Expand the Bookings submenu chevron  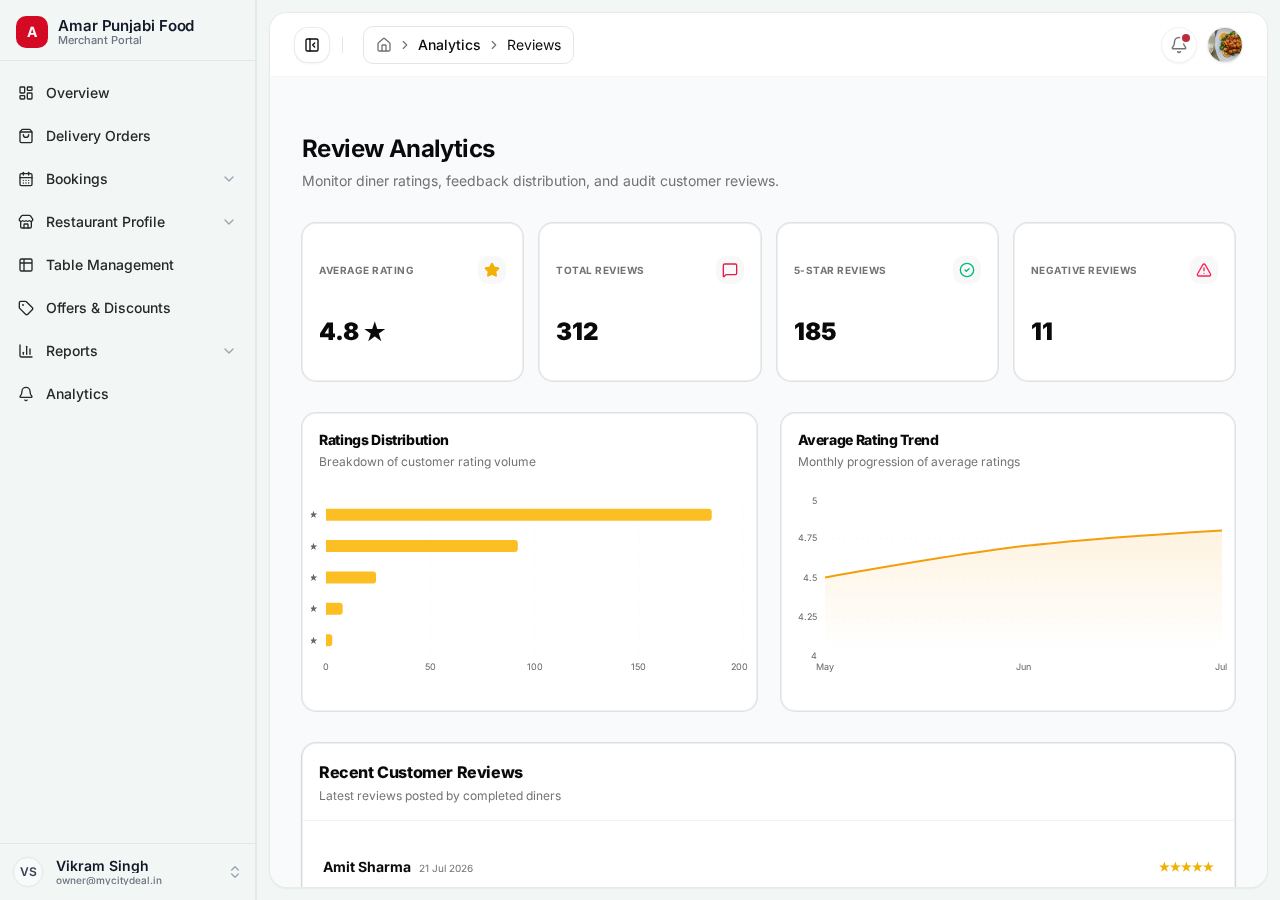(x=229, y=179)
